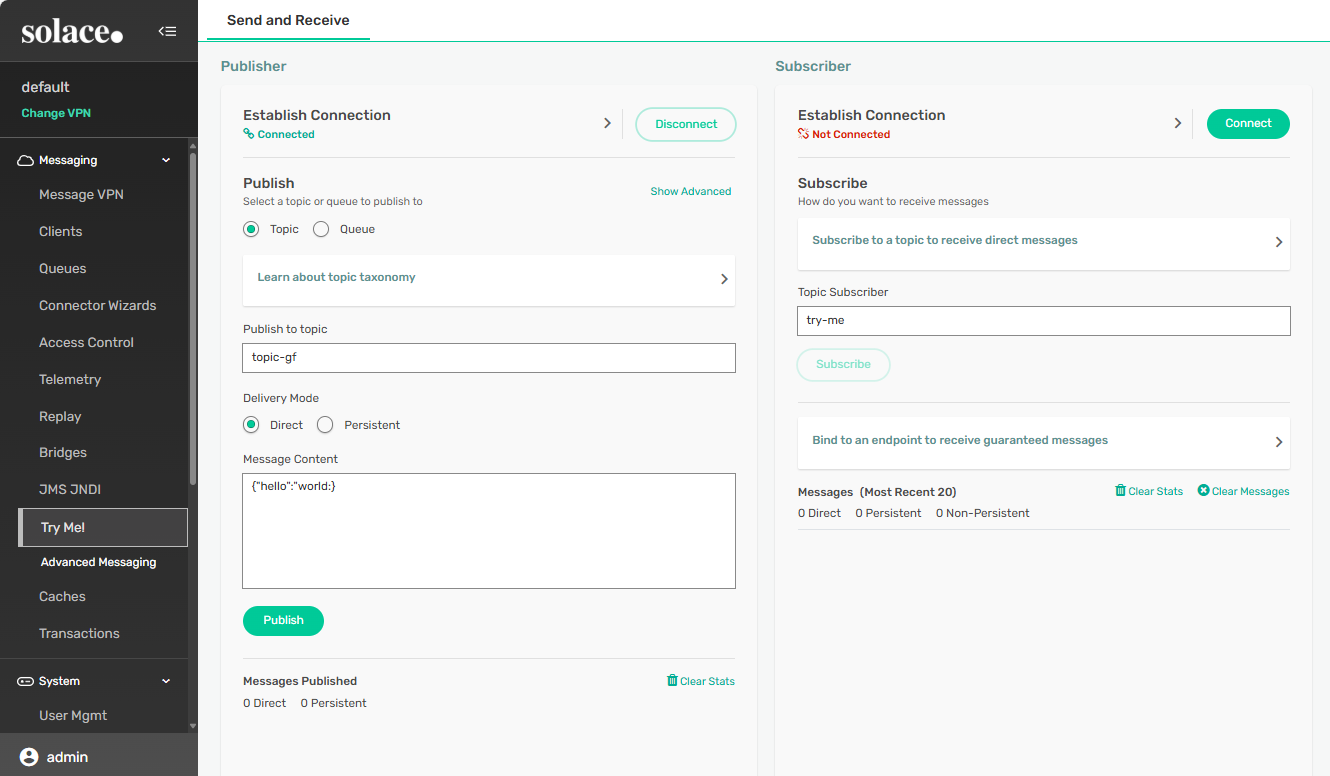1330x776 pixels.
Task: Click the Publish to topic input field
Action: 488,358
